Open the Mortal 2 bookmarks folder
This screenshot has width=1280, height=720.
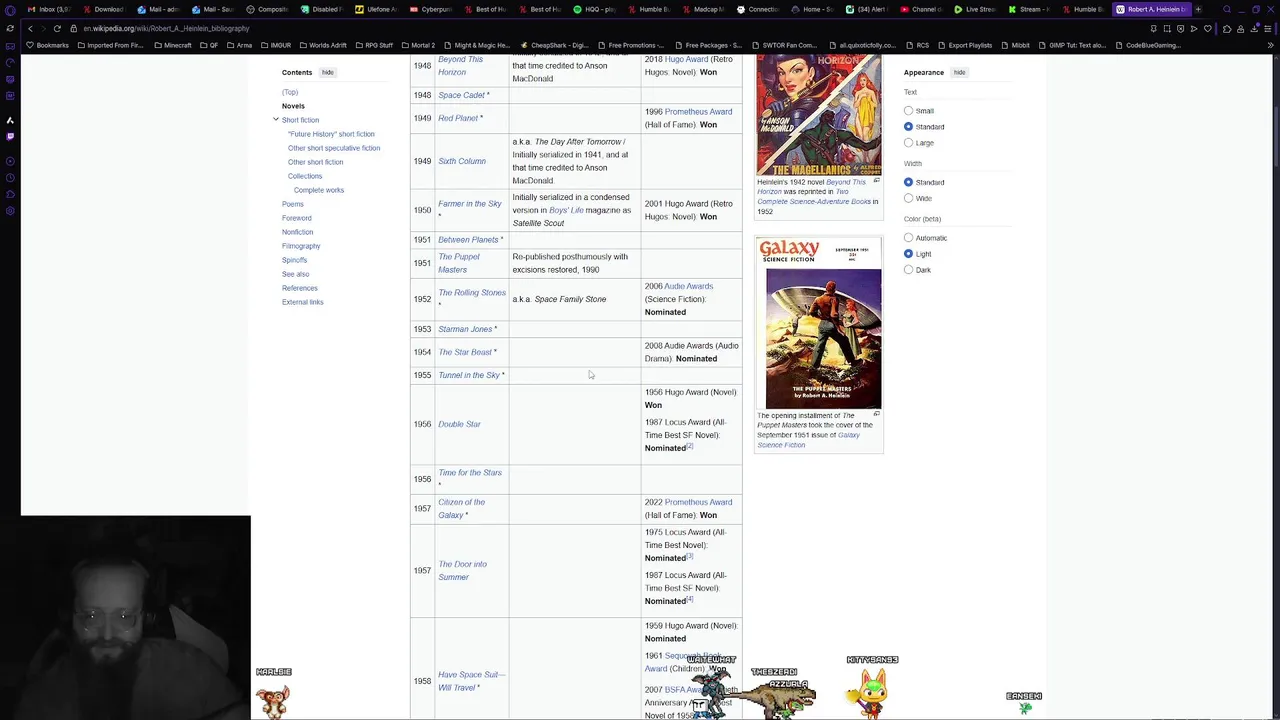click(x=417, y=45)
